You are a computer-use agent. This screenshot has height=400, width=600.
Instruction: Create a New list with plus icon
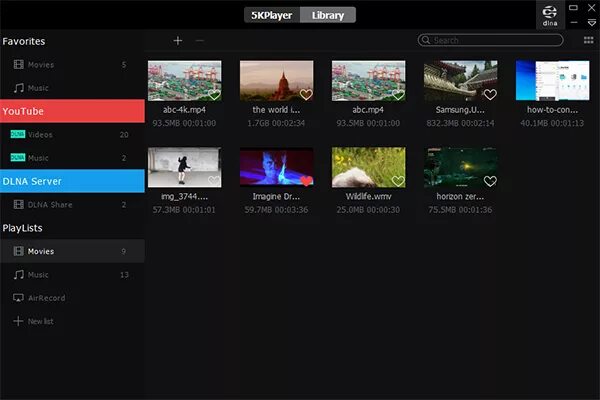tap(18, 321)
